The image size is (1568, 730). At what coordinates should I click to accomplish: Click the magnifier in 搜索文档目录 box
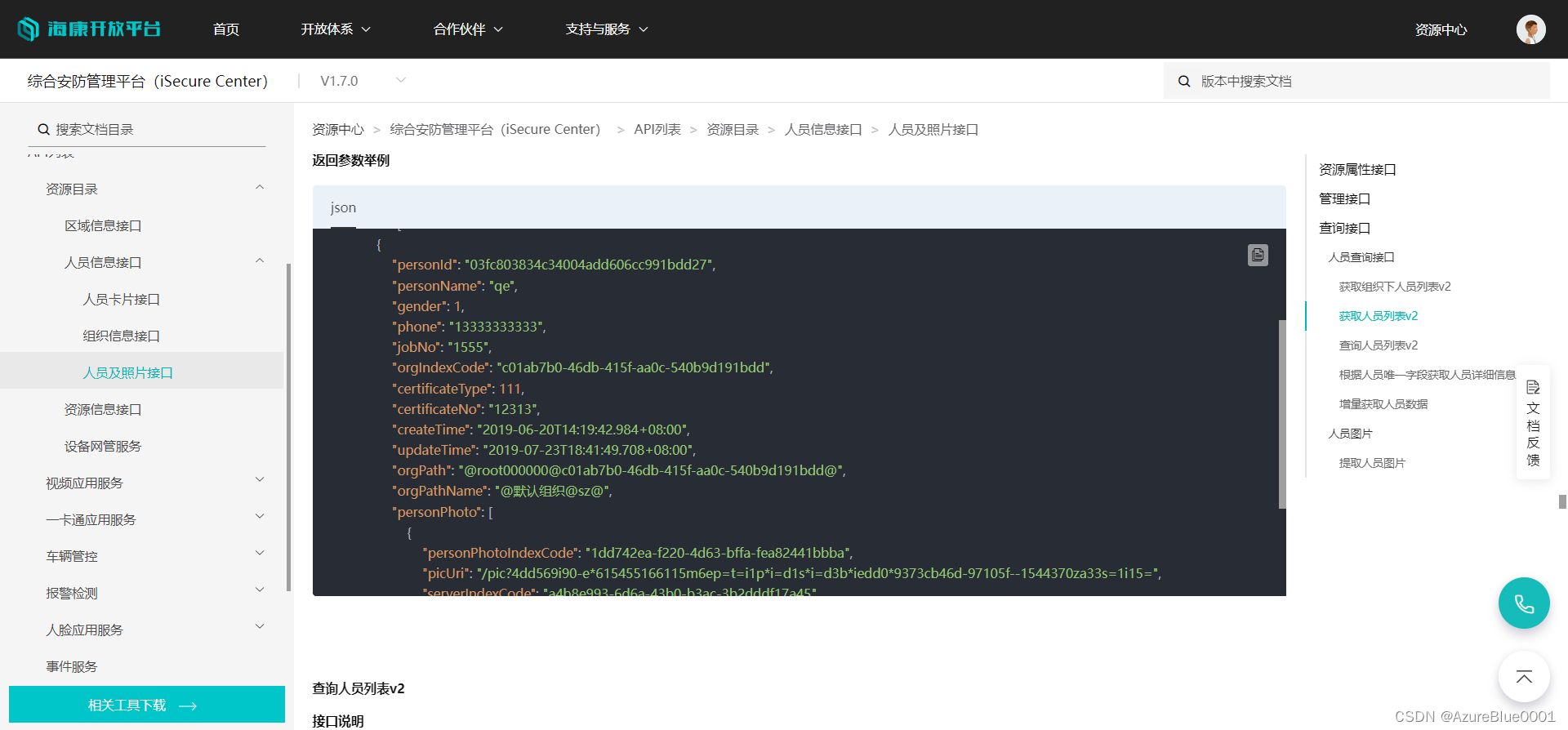click(x=44, y=129)
